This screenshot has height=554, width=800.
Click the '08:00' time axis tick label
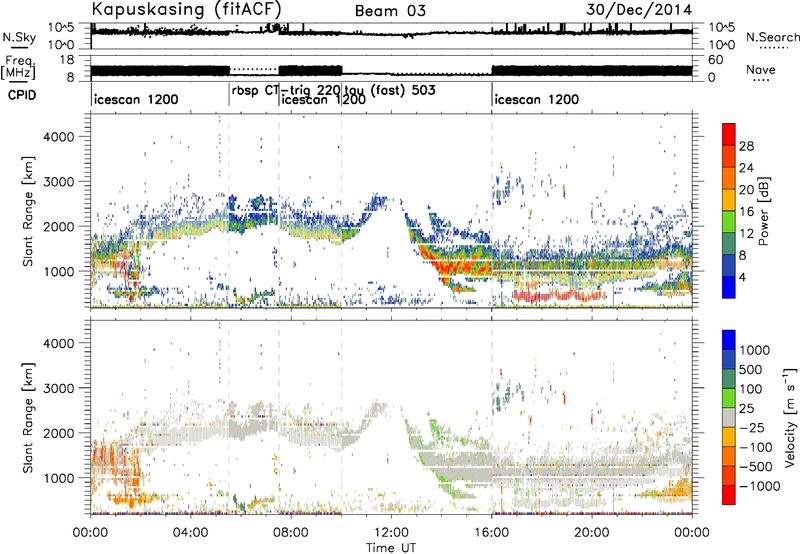tap(291, 532)
